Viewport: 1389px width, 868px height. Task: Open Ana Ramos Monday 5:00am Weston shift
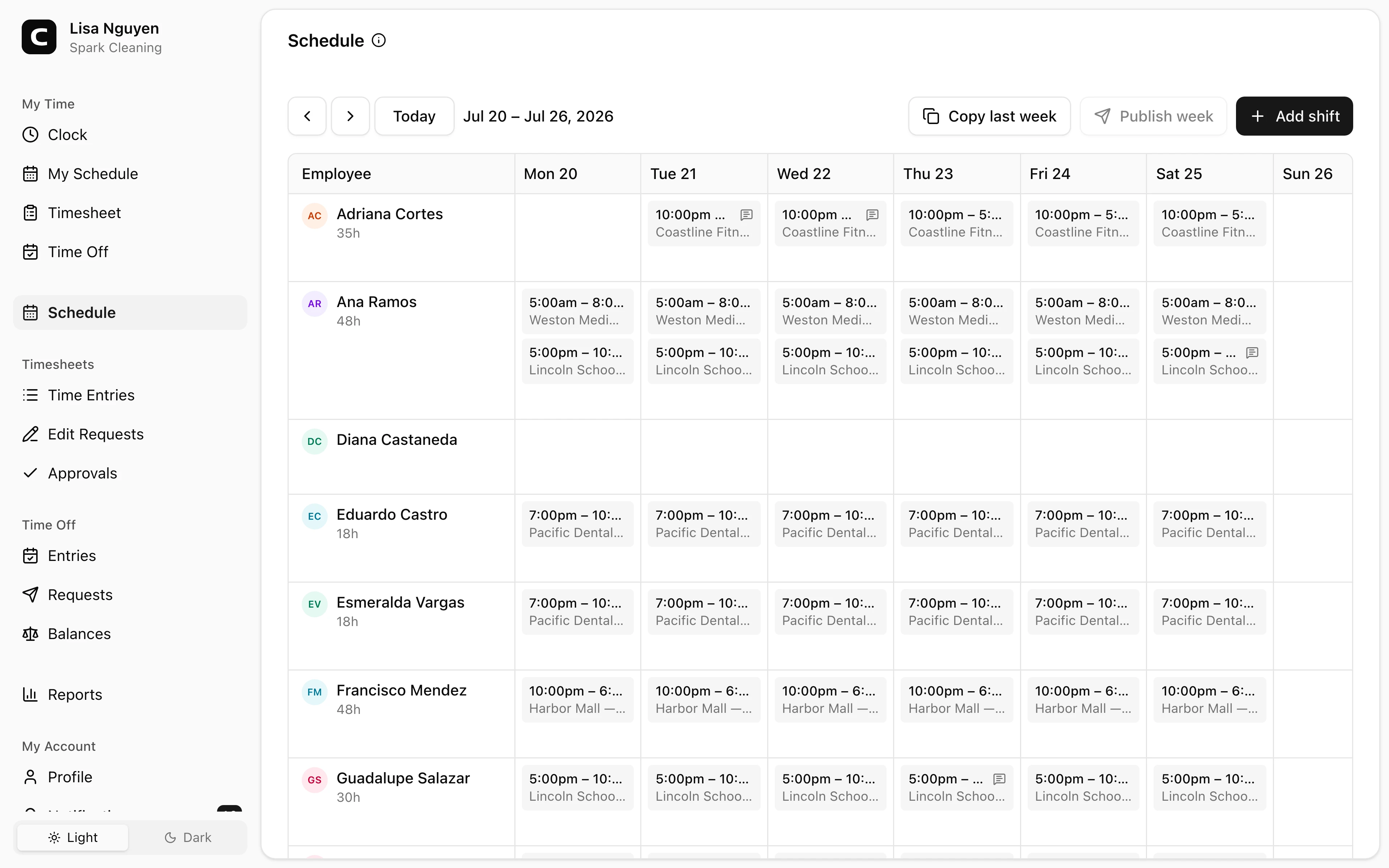577,311
